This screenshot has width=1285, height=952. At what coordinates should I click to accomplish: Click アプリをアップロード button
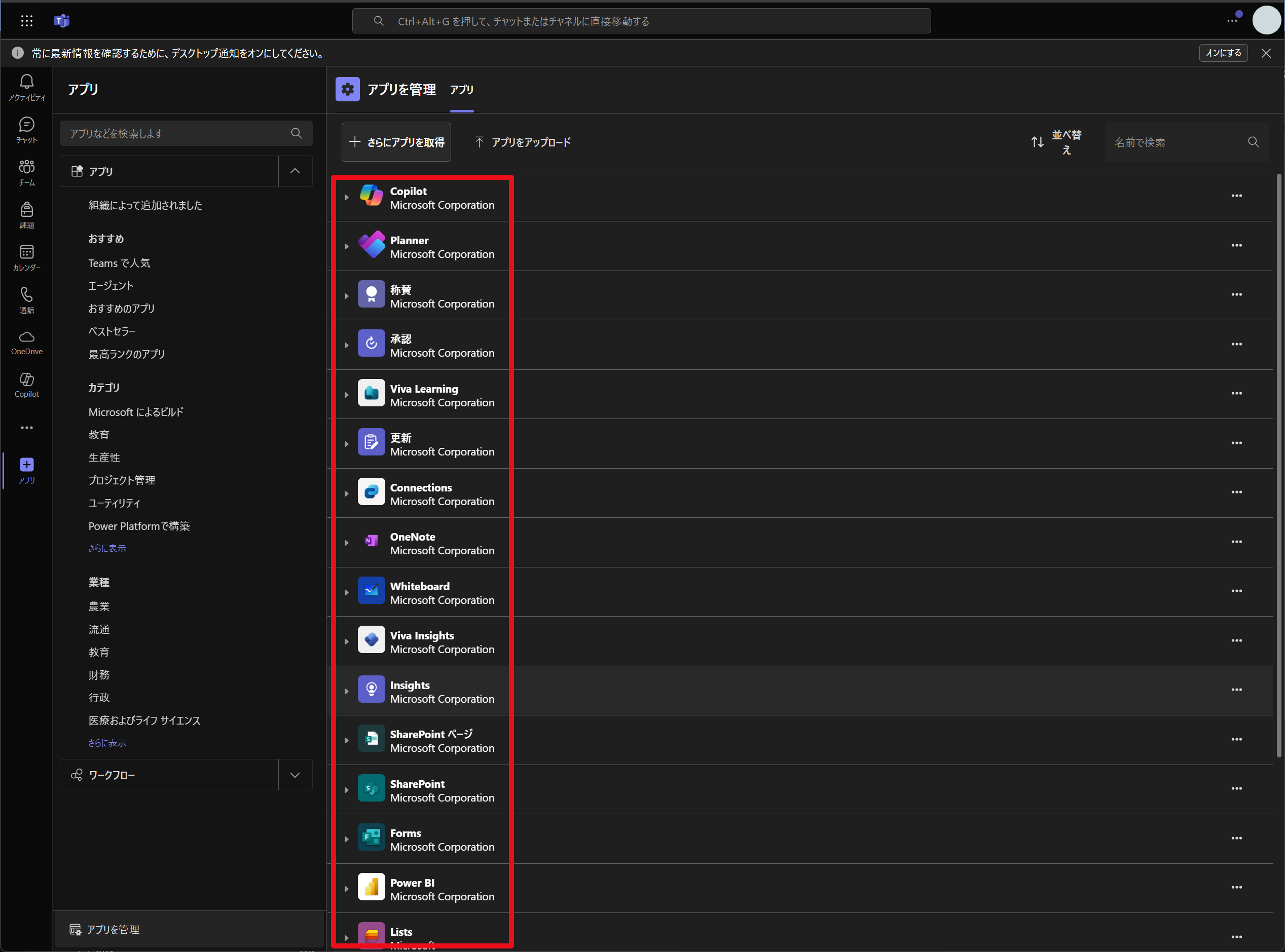coord(522,142)
